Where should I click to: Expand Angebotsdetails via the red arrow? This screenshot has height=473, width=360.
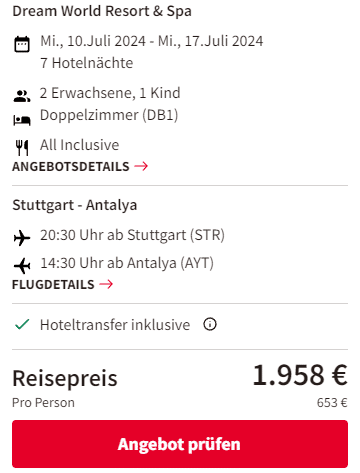pyautogui.click(x=141, y=166)
